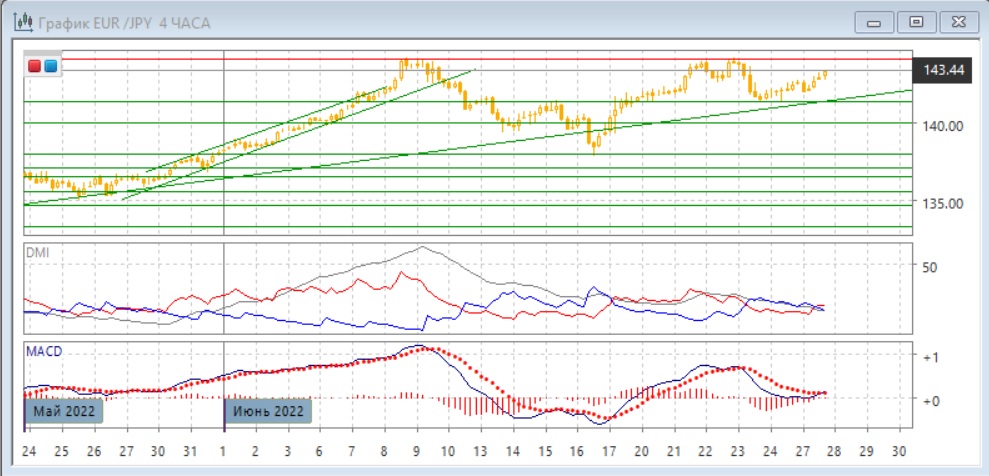
Task: Select the DMI indicator label
Action: [x=36, y=253]
